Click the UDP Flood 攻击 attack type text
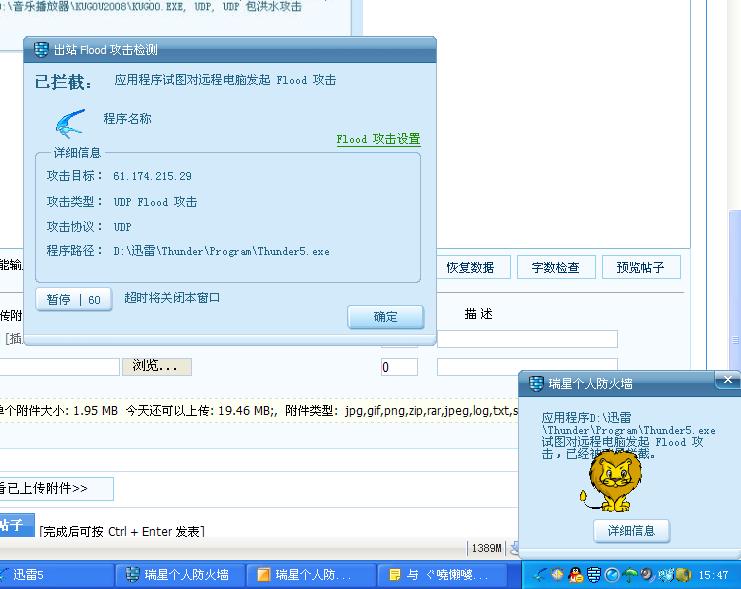 [x=155, y=202]
